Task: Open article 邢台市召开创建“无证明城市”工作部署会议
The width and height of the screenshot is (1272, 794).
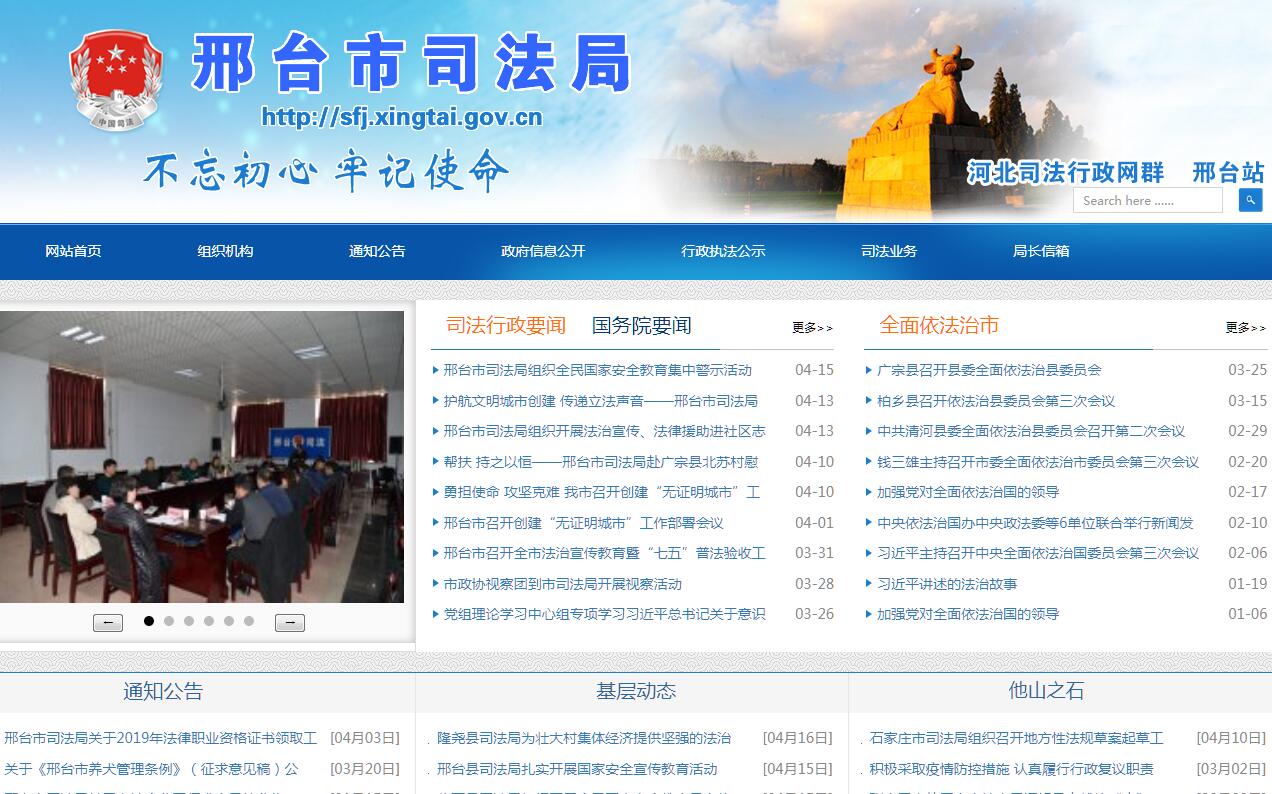Action: tap(583, 523)
